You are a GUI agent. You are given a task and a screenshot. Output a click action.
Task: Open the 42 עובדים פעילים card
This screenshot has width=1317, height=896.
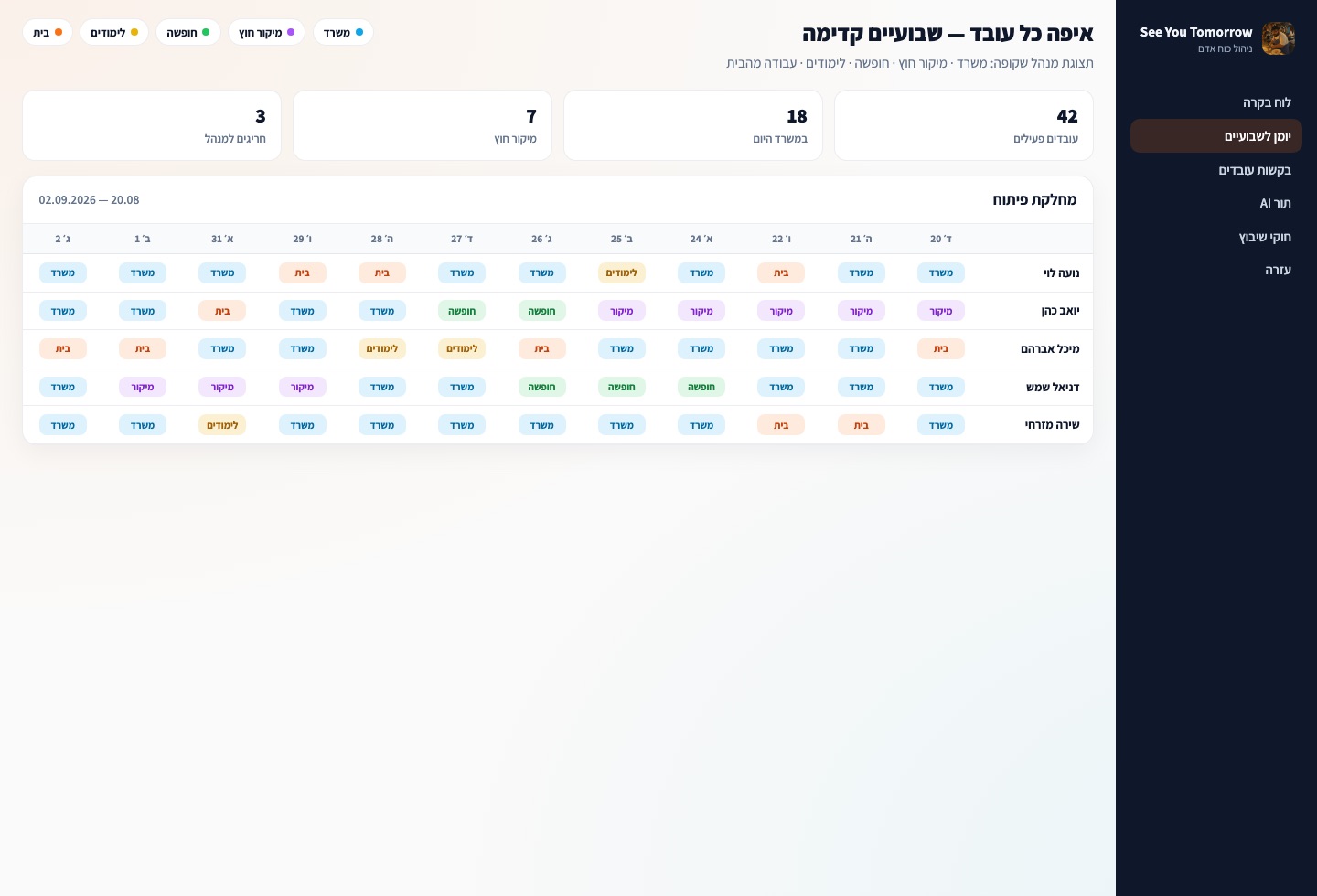(964, 125)
